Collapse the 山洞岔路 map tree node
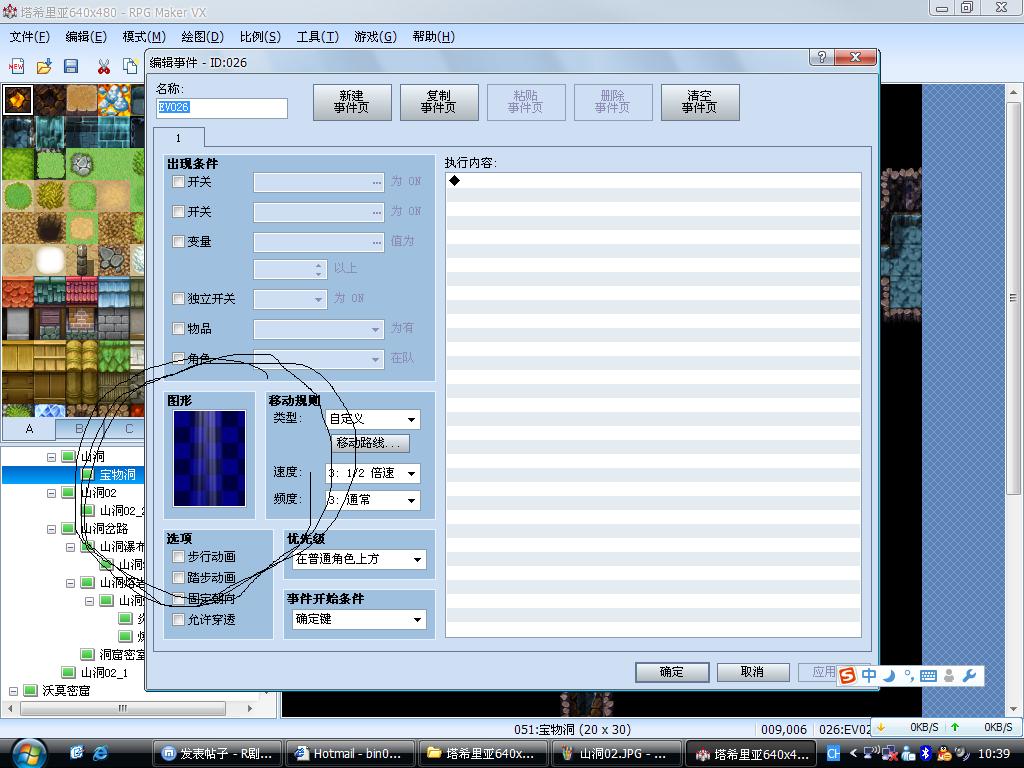Screen dimensions: 1024x768 [51, 529]
